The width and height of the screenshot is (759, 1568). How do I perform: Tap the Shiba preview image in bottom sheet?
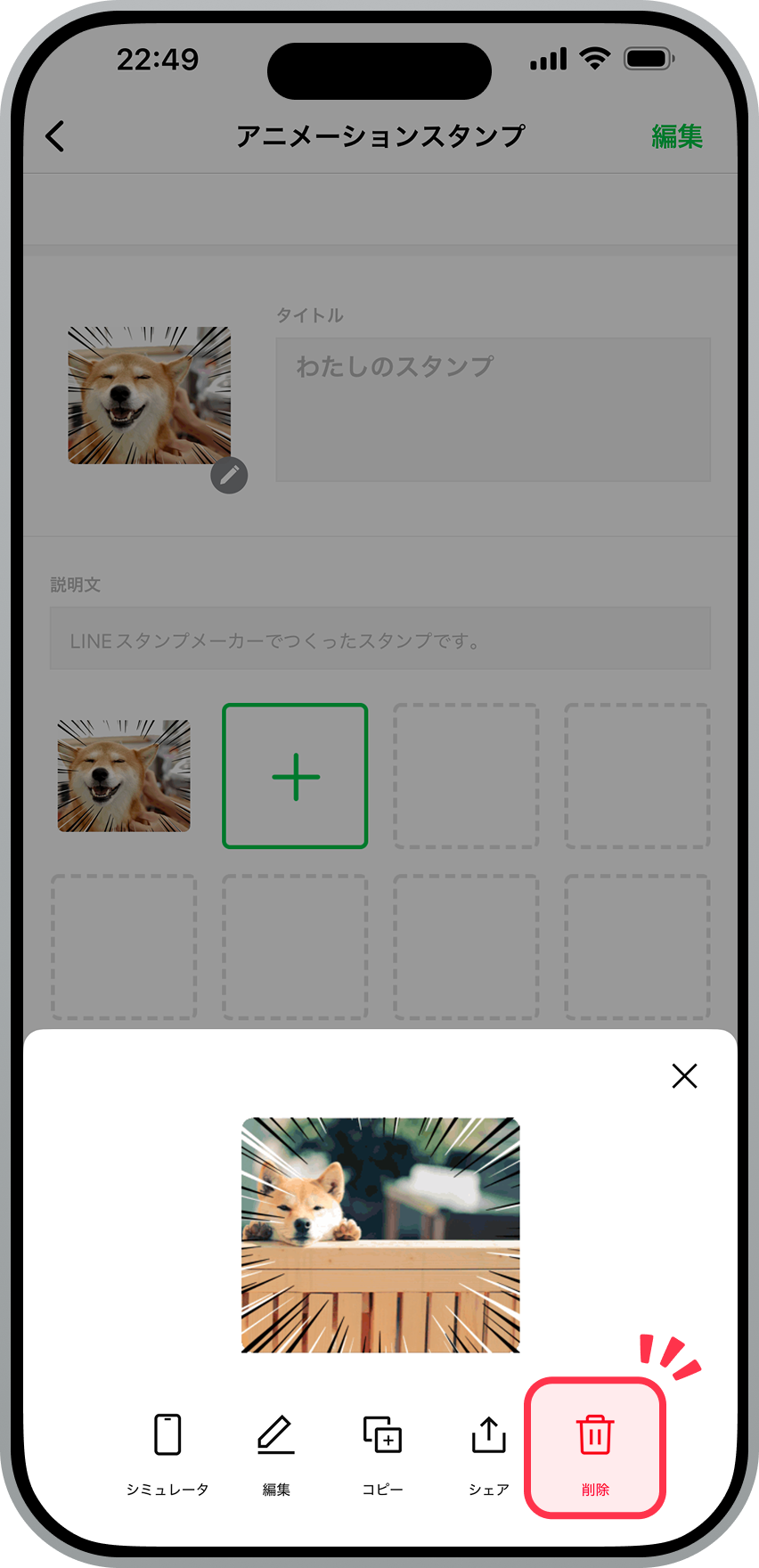pos(380,1235)
